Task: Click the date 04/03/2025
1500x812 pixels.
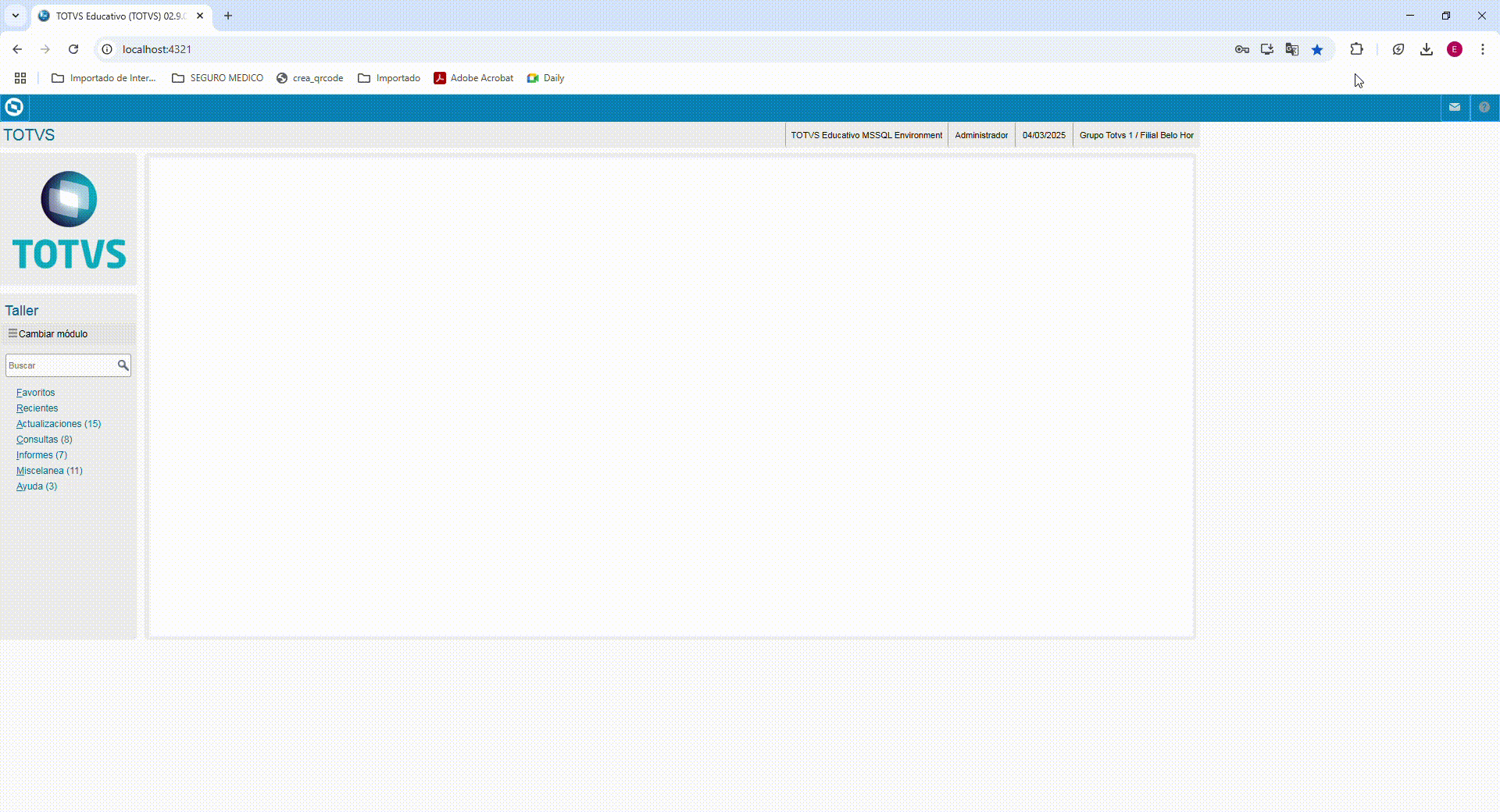Action: 1044,135
